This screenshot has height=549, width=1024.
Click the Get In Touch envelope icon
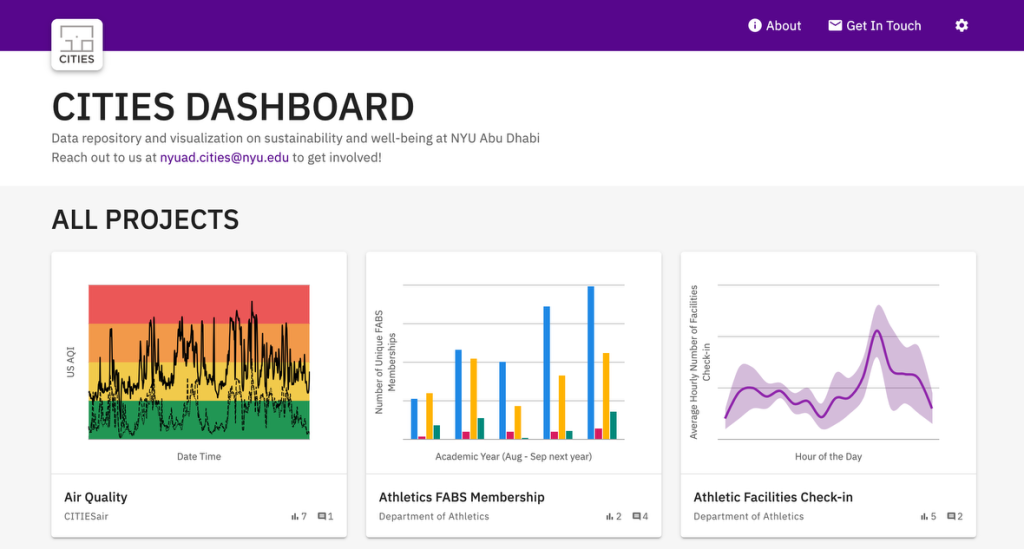835,25
